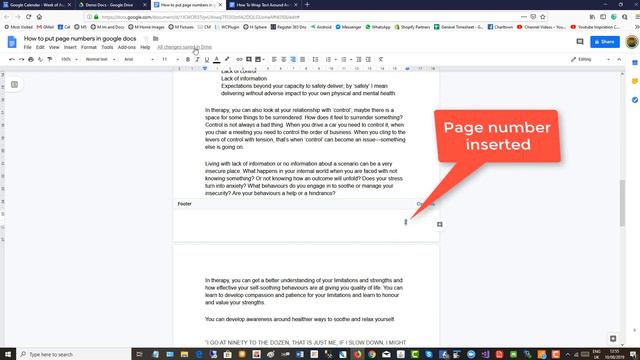Toggle the numbered list
The width and height of the screenshot is (640, 360).
pos(328,60)
